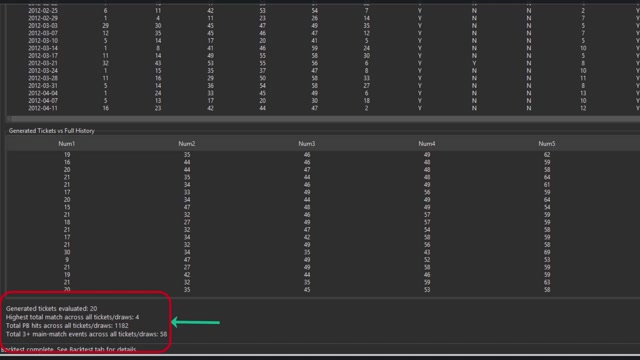
Task: Click value 32 in the 2012-03-21 row
Action: (105, 63)
